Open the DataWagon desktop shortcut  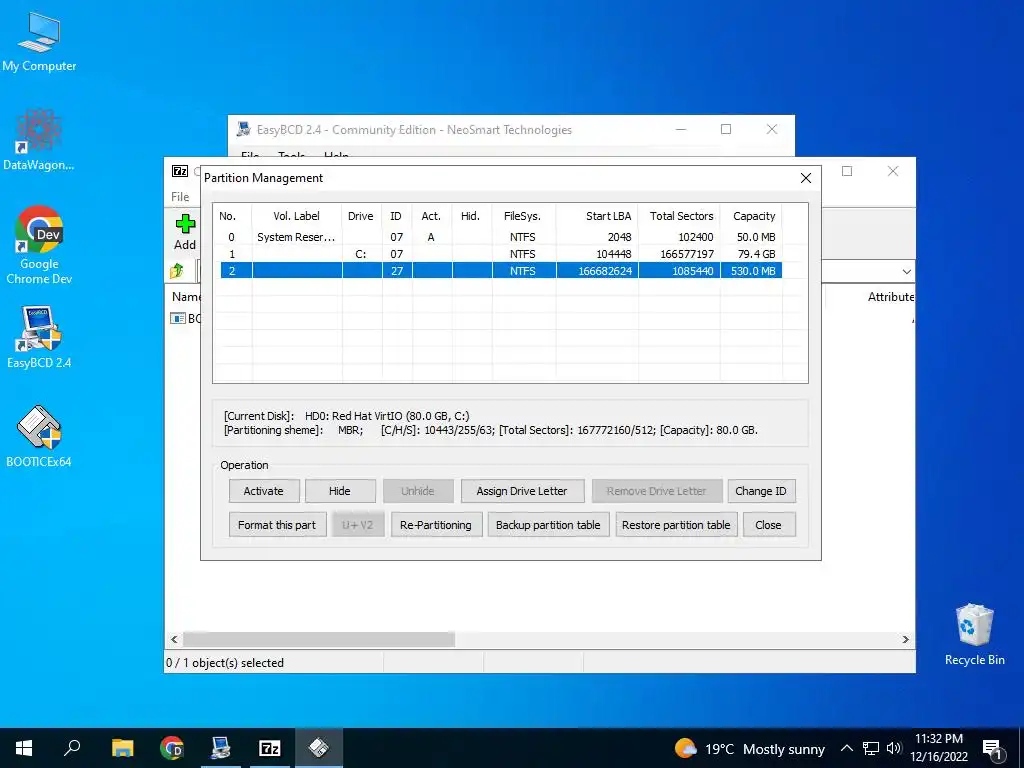39,140
